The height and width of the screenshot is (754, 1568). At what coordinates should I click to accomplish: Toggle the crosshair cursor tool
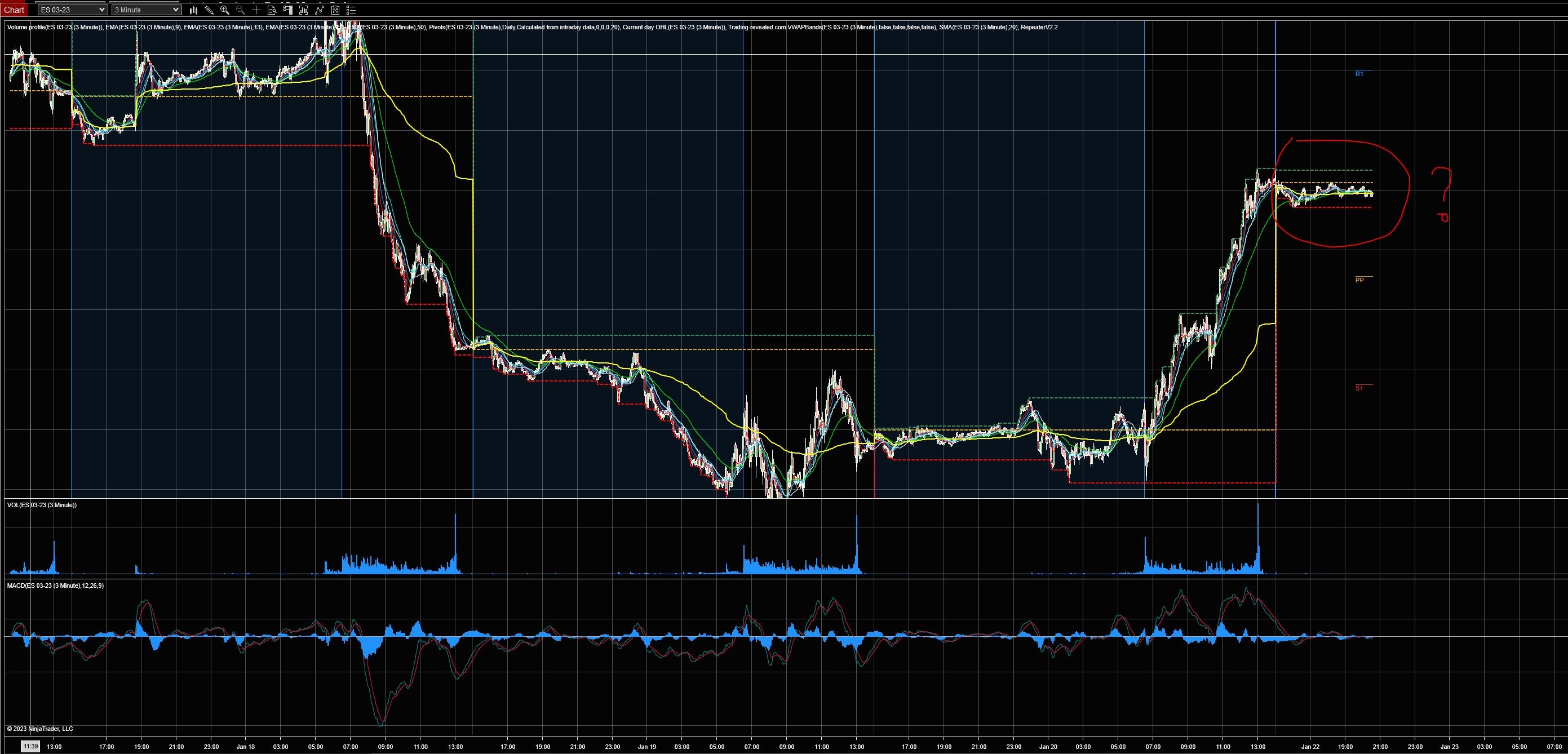(256, 10)
